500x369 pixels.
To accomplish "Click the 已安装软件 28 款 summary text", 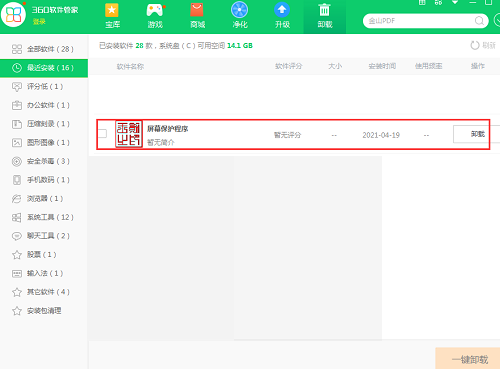I will click(125, 46).
